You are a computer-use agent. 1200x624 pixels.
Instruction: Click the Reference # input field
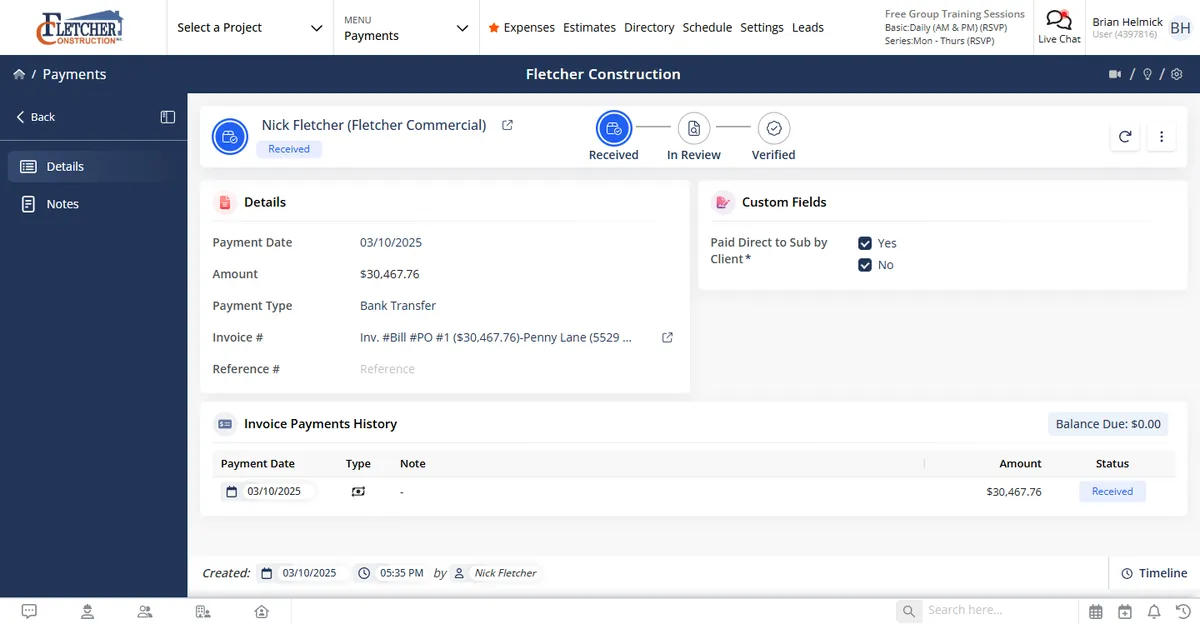click(516, 369)
